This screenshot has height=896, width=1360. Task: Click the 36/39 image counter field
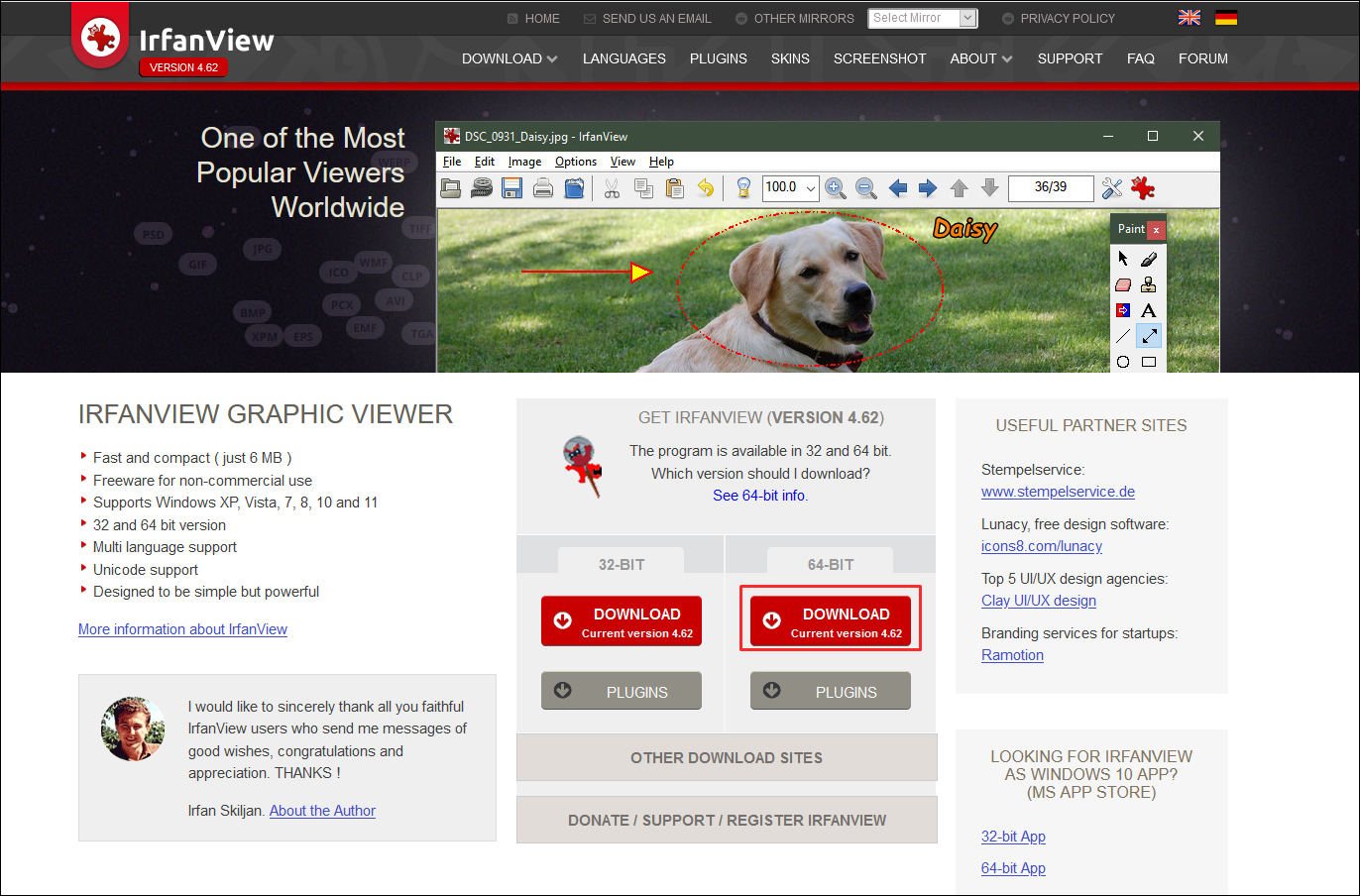pyautogui.click(x=1051, y=187)
